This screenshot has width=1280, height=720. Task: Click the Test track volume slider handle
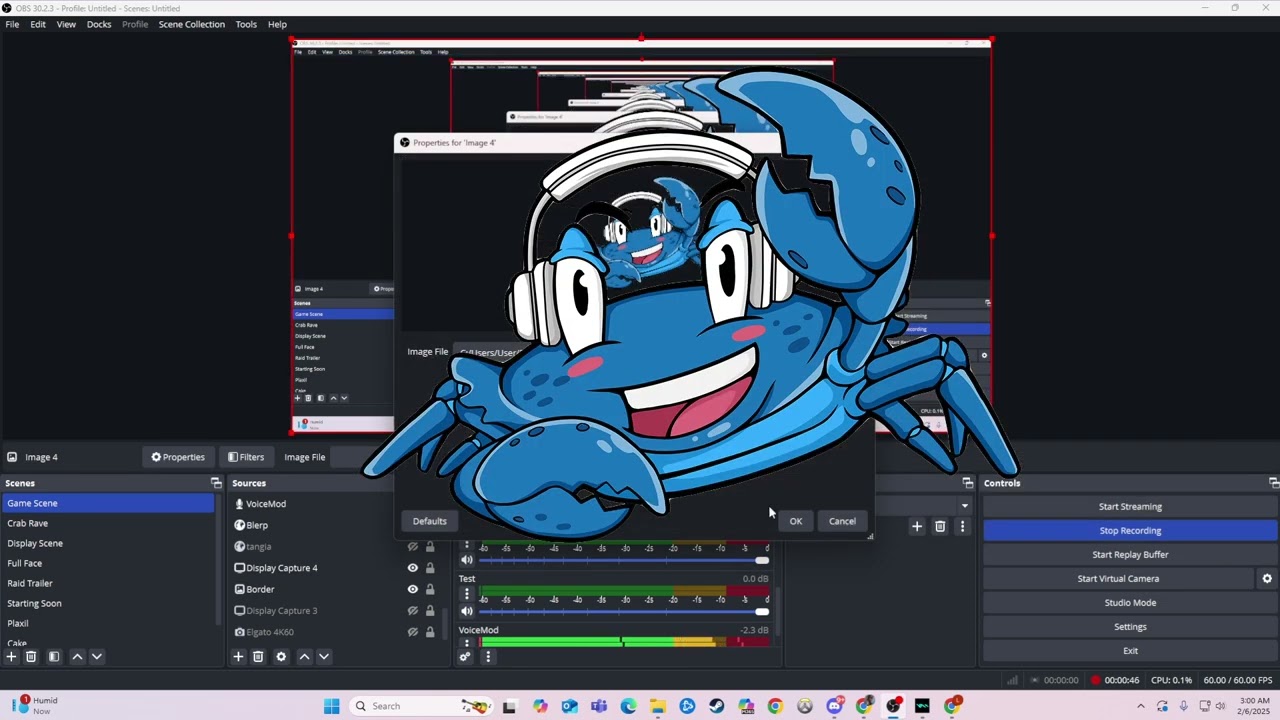tap(762, 611)
